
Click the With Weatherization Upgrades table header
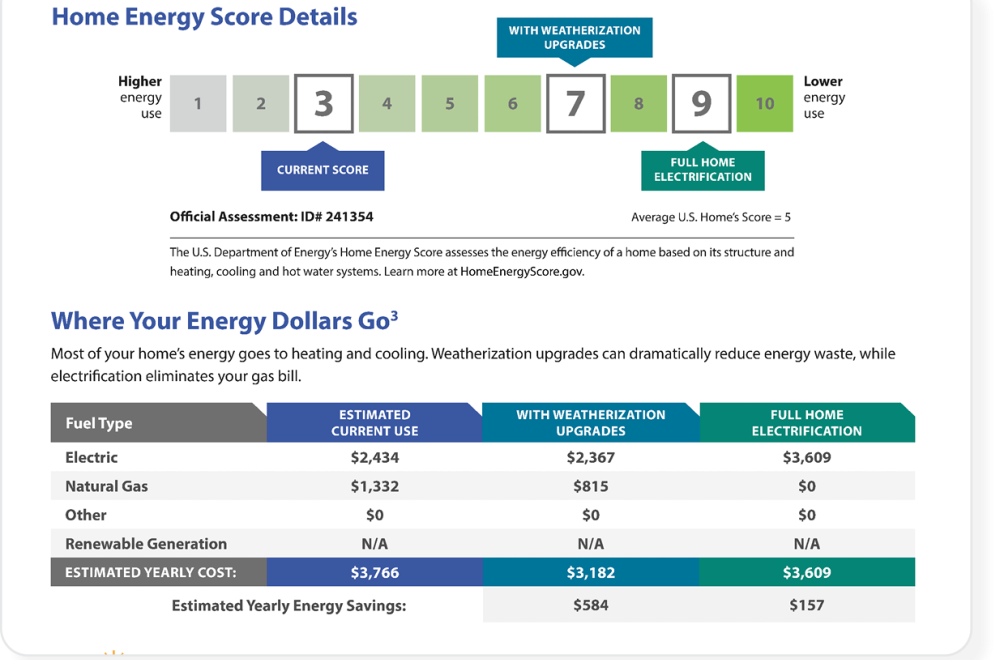(591, 423)
